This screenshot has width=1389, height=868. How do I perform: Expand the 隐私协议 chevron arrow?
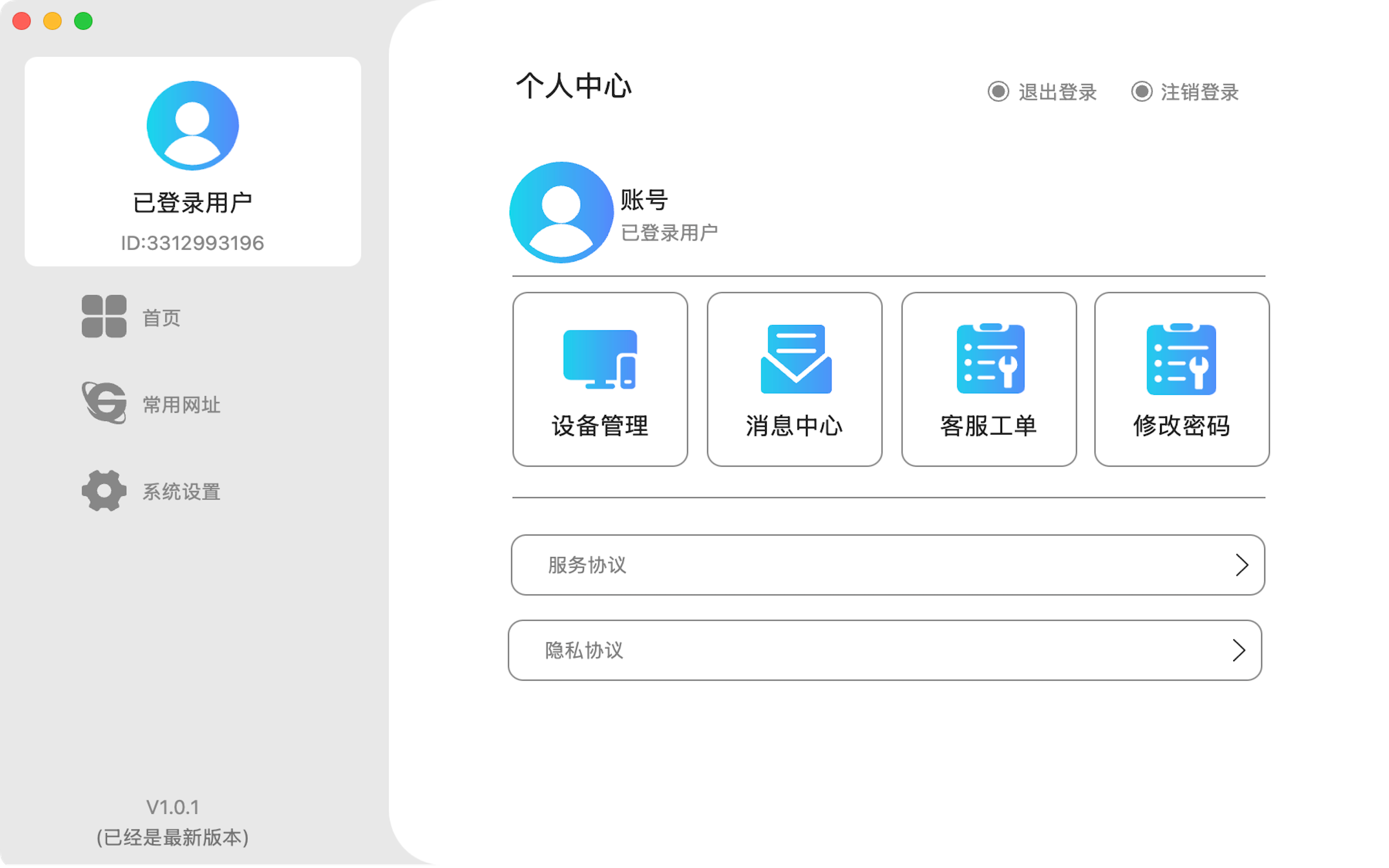pos(1239,650)
